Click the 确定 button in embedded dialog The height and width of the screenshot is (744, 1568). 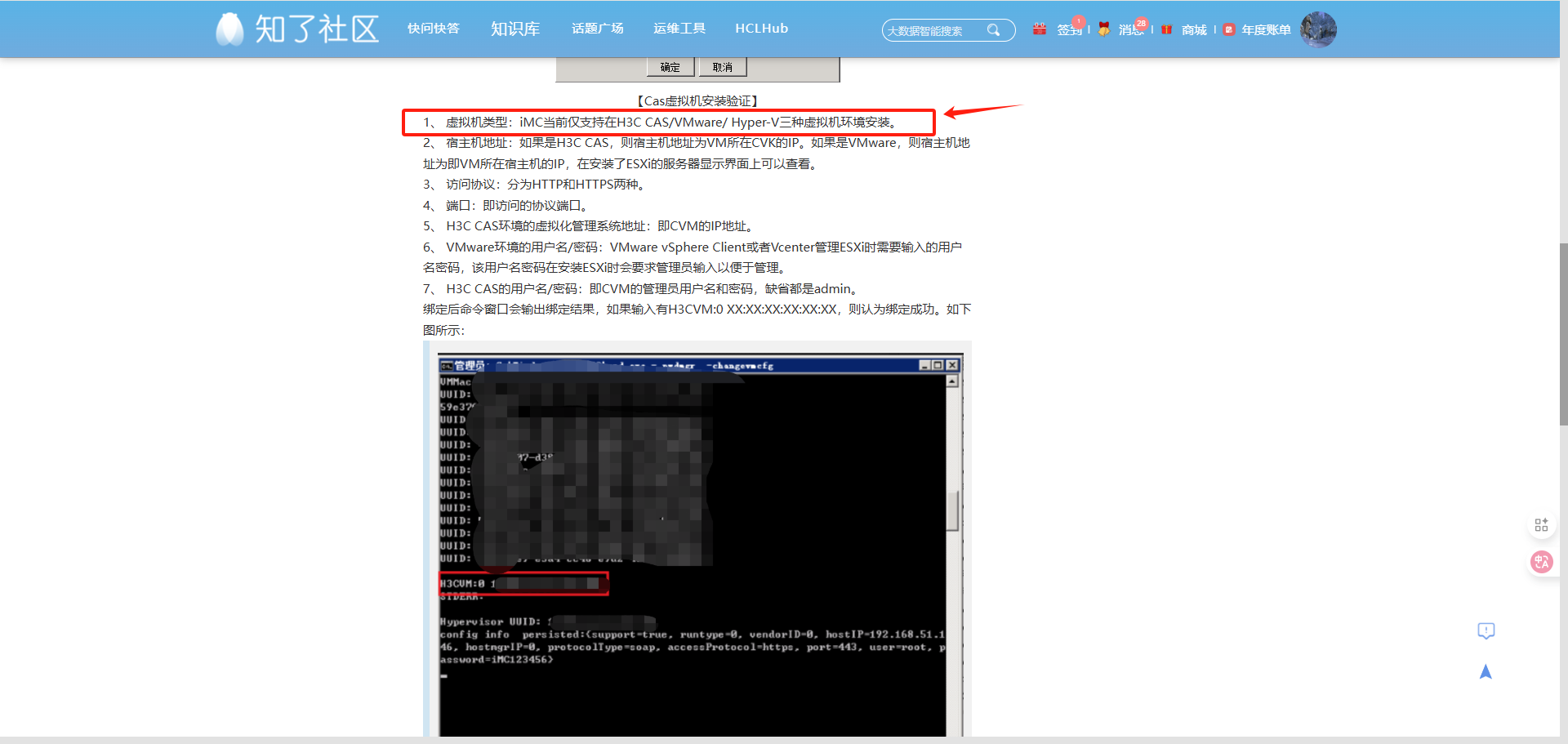[670, 67]
